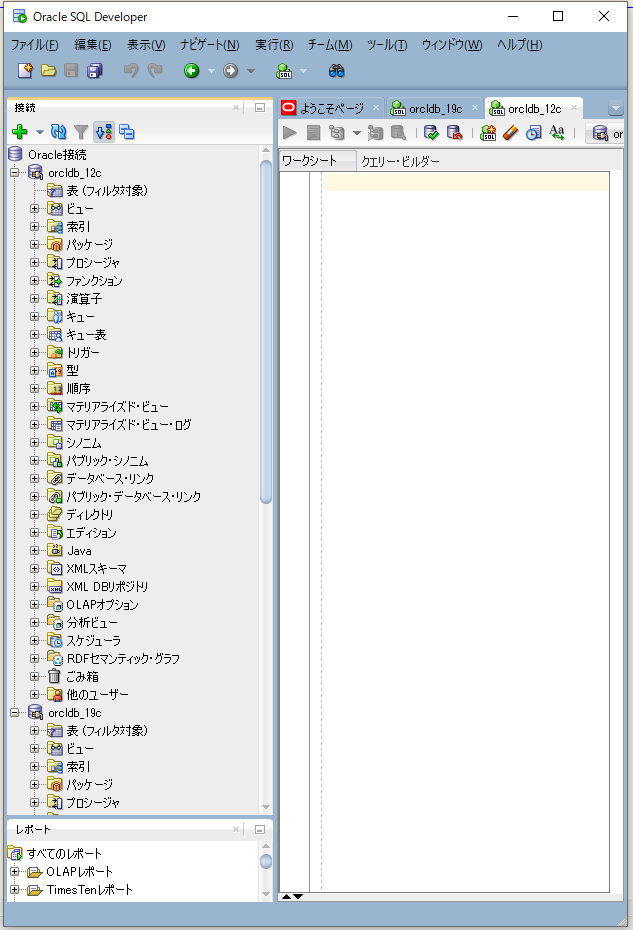Select the Java tree item
The height and width of the screenshot is (930, 633).
point(79,551)
